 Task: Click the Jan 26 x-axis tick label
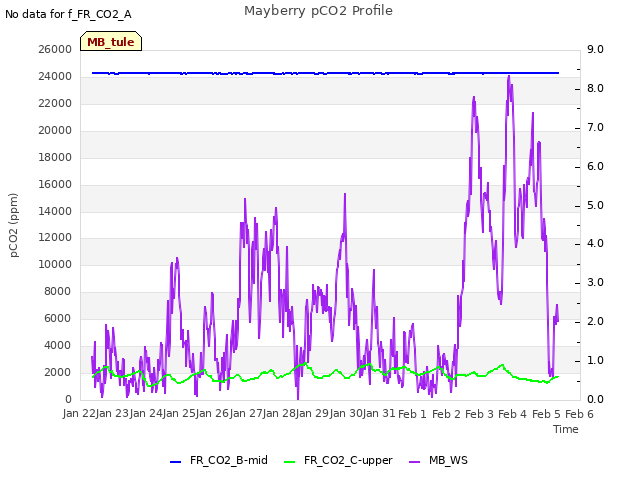click(x=212, y=413)
